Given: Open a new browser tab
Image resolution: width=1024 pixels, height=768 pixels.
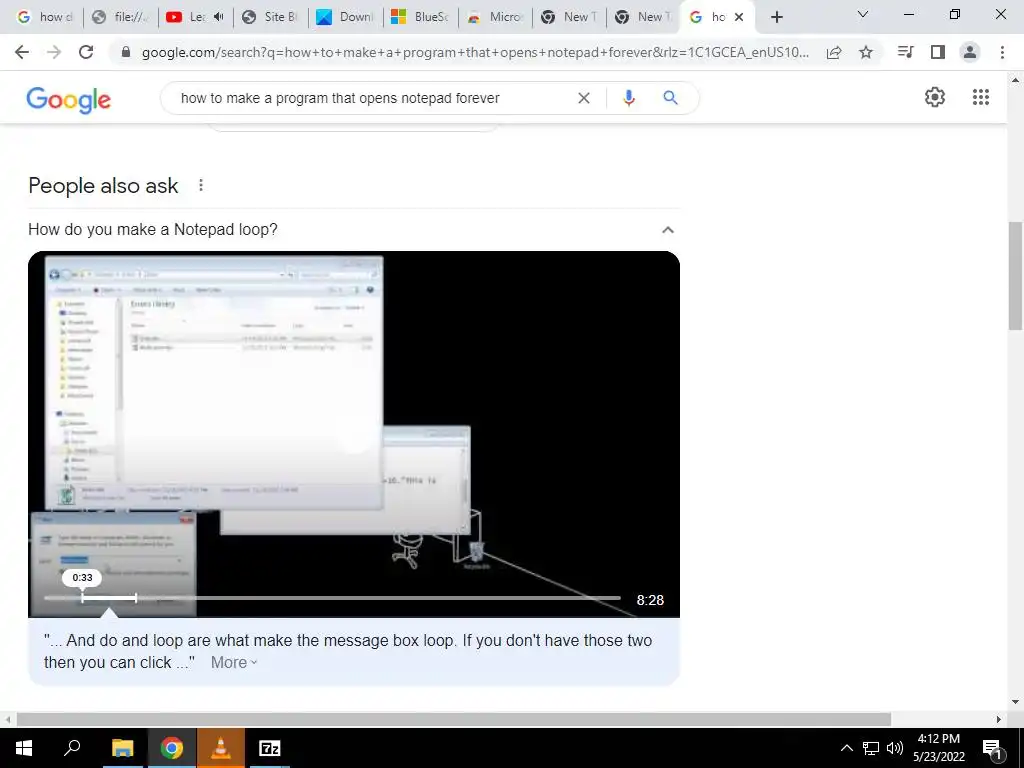Looking at the screenshot, I should click(x=776, y=17).
